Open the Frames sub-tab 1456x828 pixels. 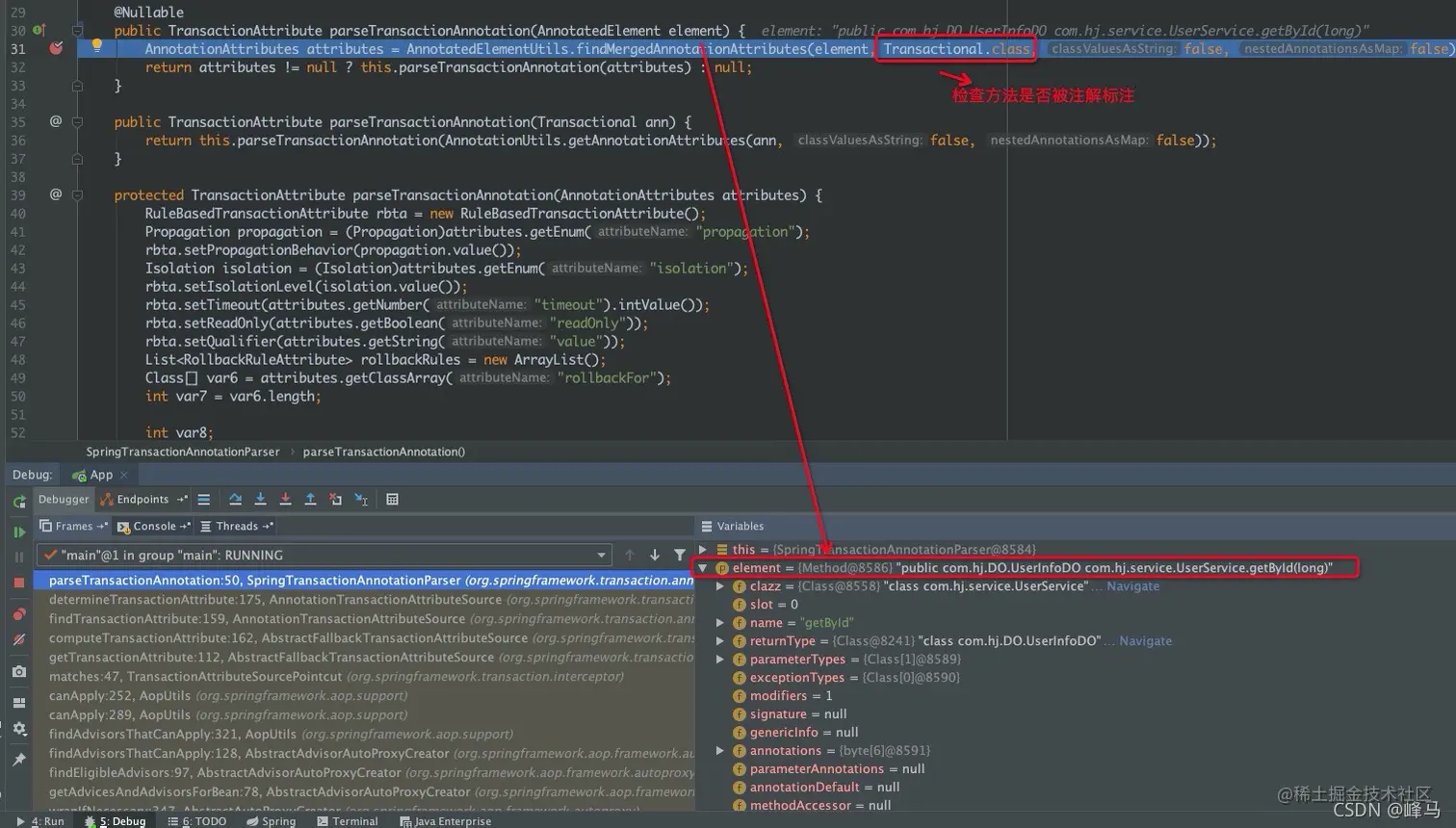(73, 526)
